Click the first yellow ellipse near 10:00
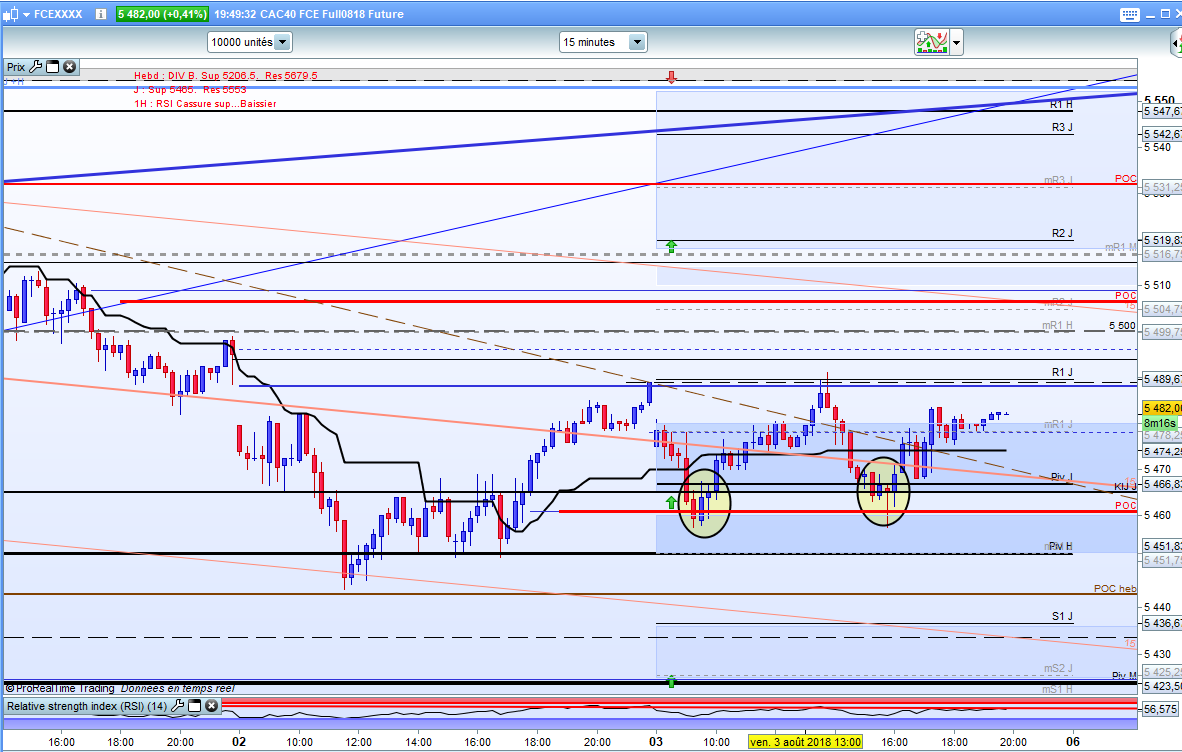 (705, 503)
